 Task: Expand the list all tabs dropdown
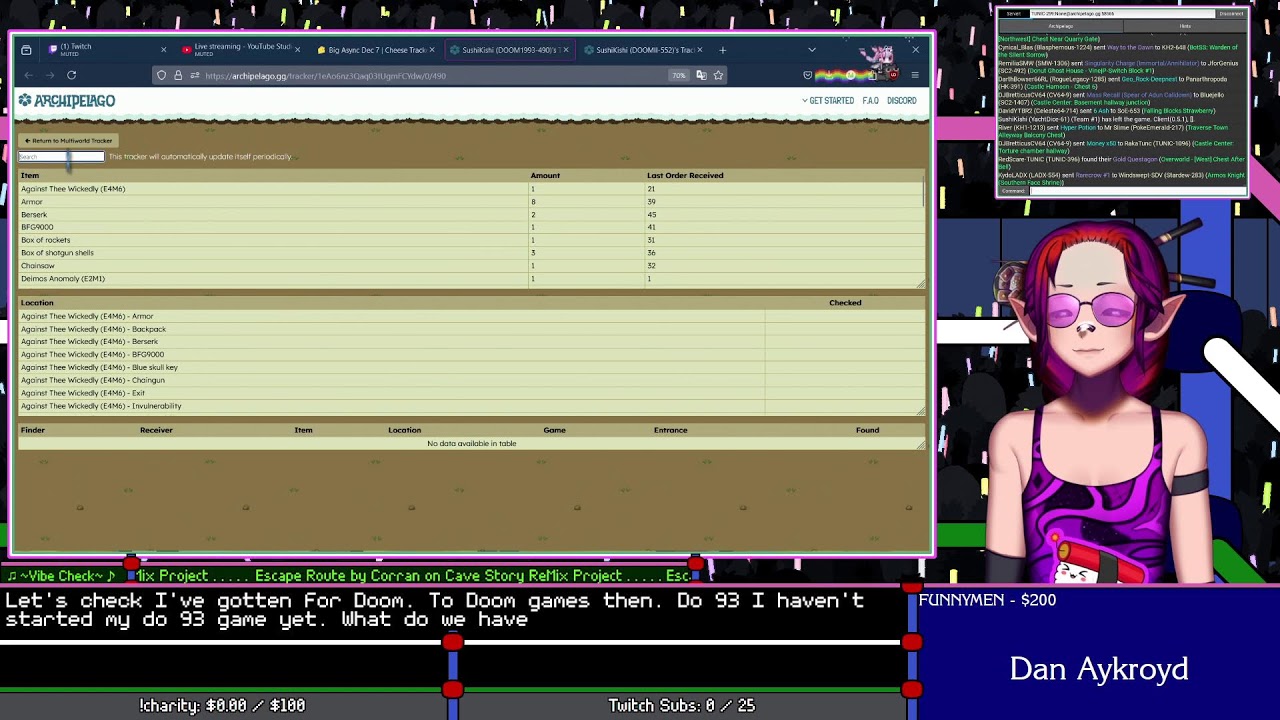tap(811, 50)
